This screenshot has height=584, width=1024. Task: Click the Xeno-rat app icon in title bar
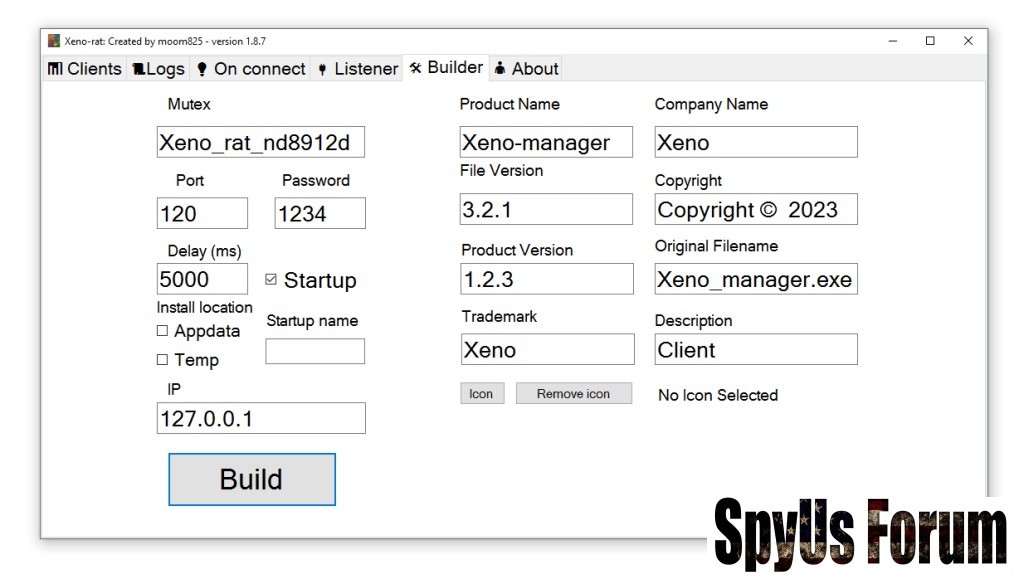pos(54,41)
